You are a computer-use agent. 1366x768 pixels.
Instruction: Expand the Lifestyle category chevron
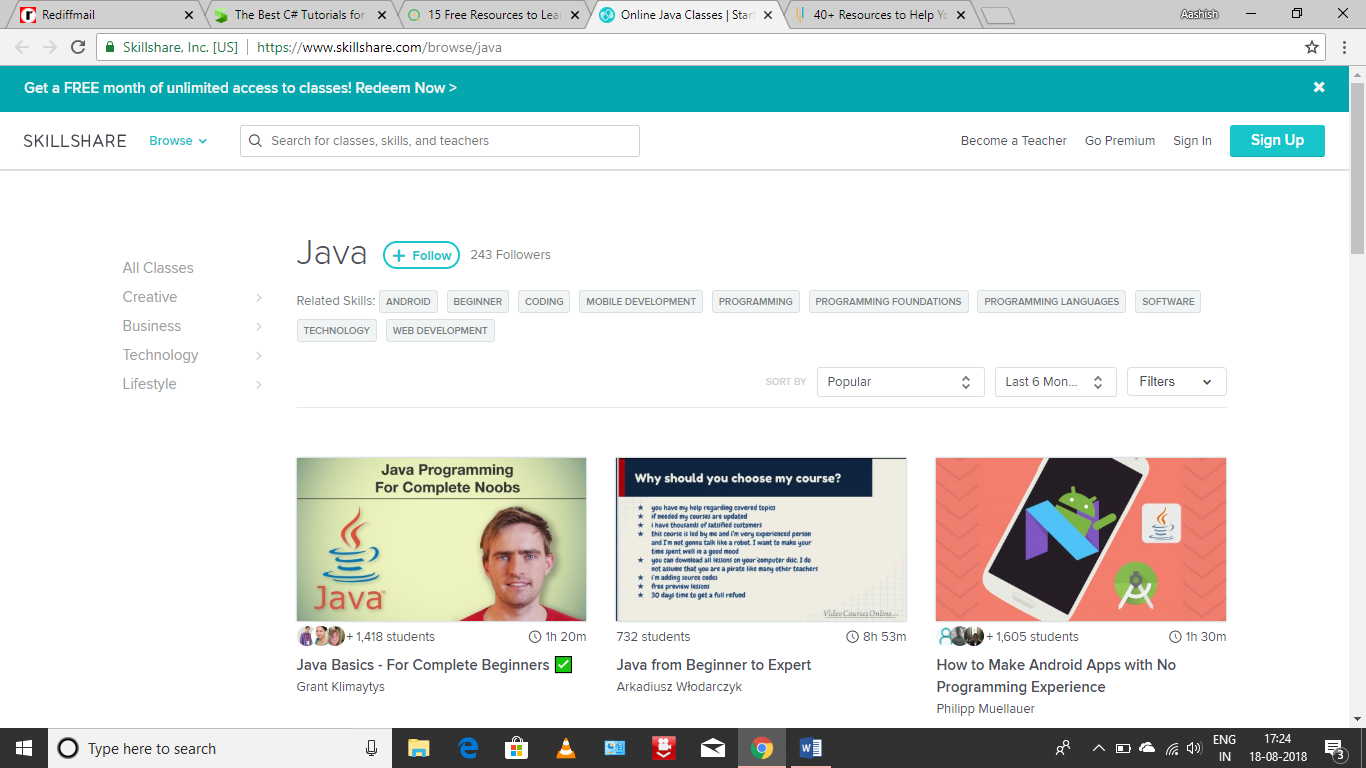259,385
